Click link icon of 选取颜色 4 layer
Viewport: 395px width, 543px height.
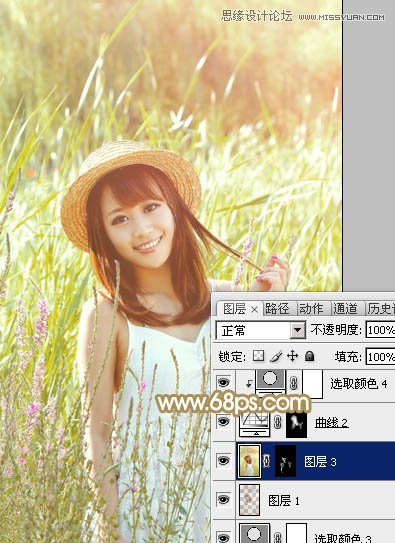click(294, 383)
